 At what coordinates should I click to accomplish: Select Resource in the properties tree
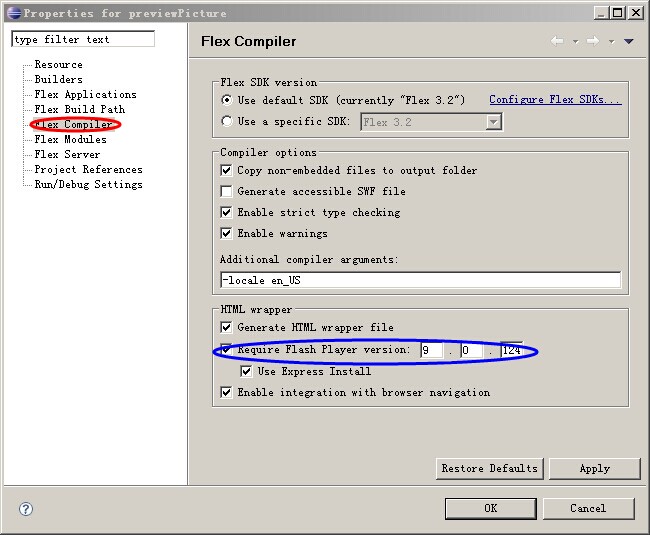[58, 64]
